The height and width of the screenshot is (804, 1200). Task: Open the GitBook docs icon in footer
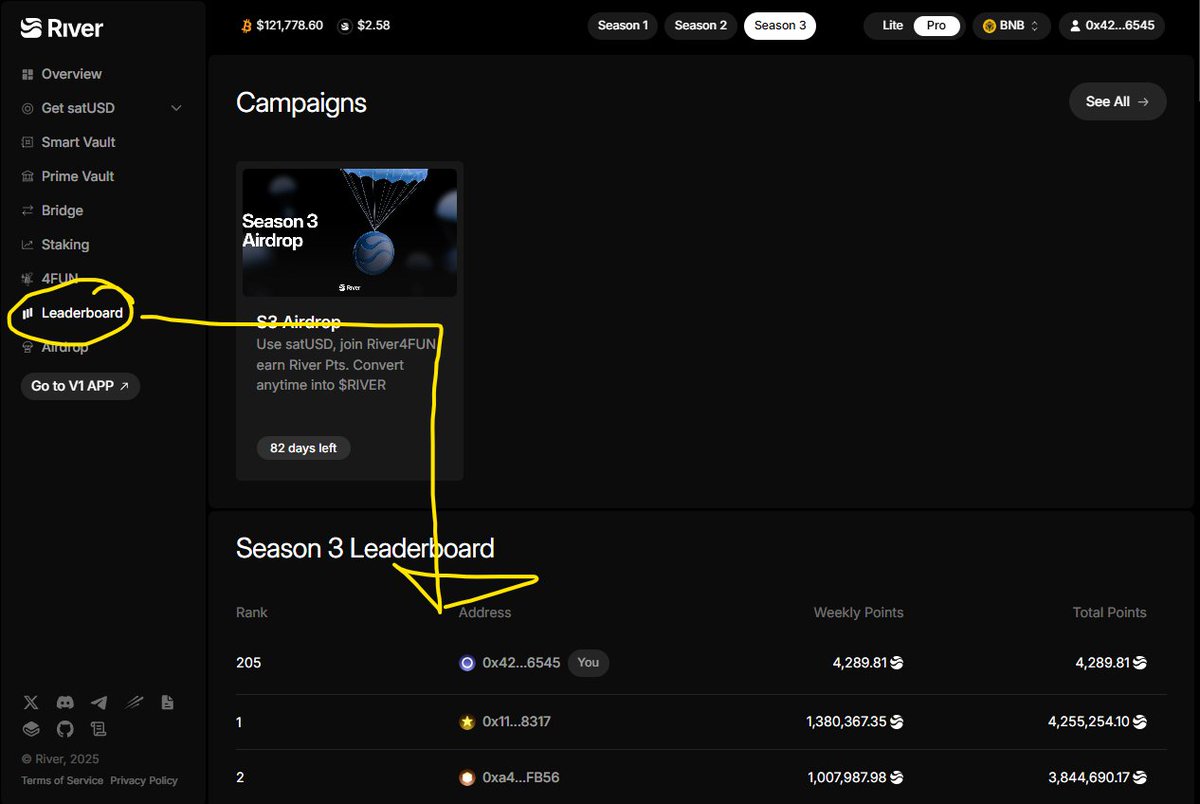point(30,728)
